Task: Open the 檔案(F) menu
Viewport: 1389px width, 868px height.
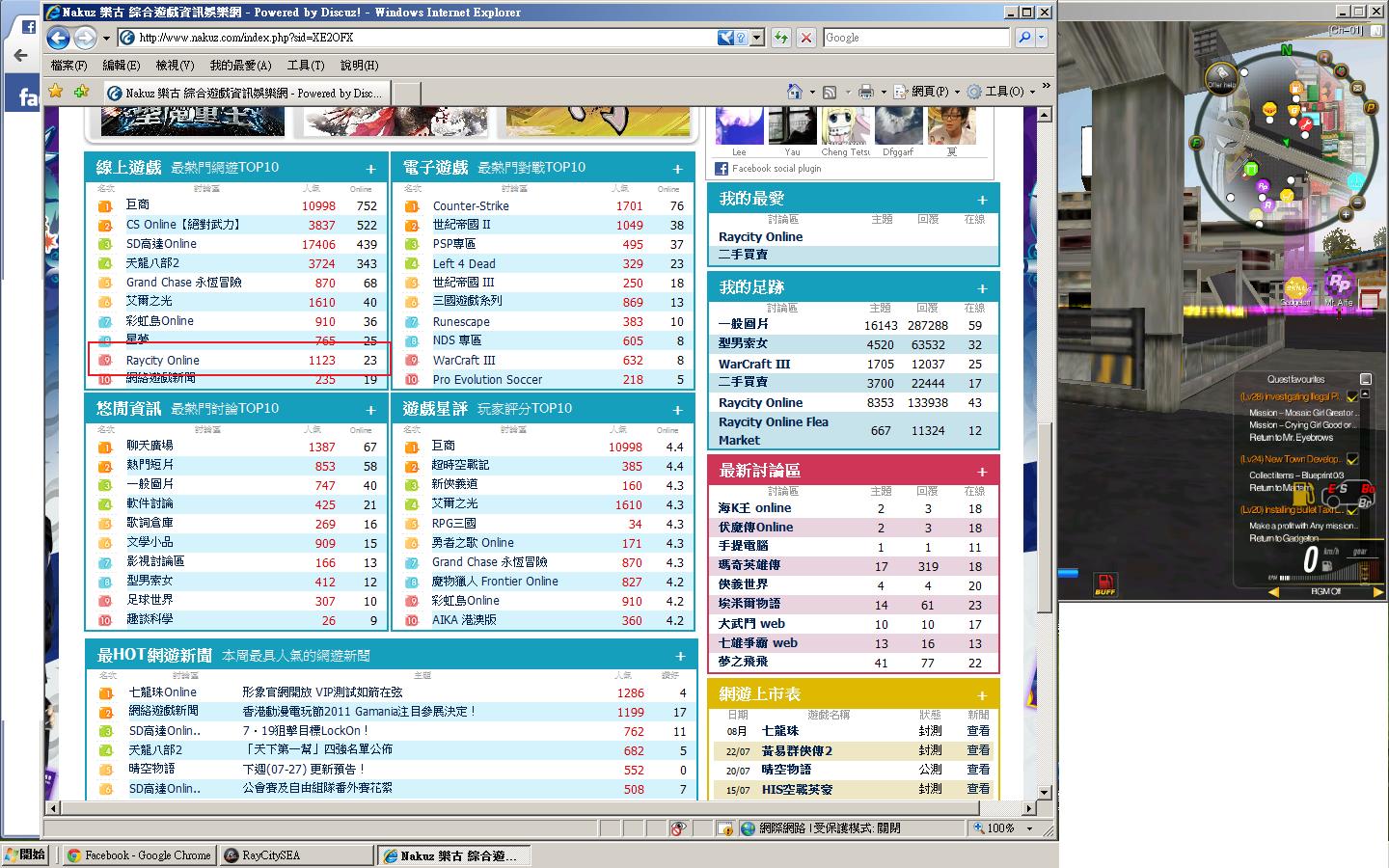Action: click(x=68, y=66)
